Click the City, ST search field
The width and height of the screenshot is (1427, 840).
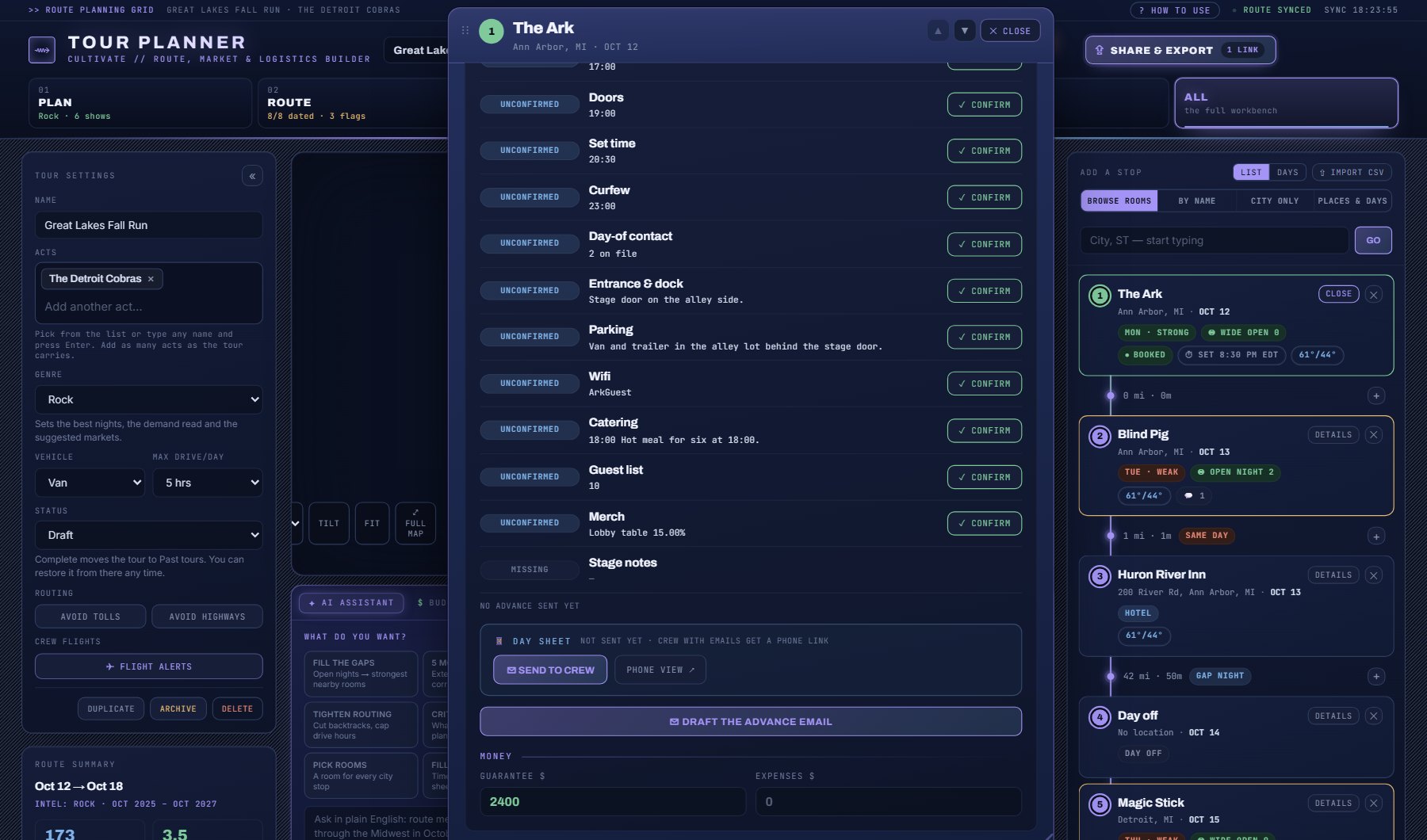click(1214, 241)
